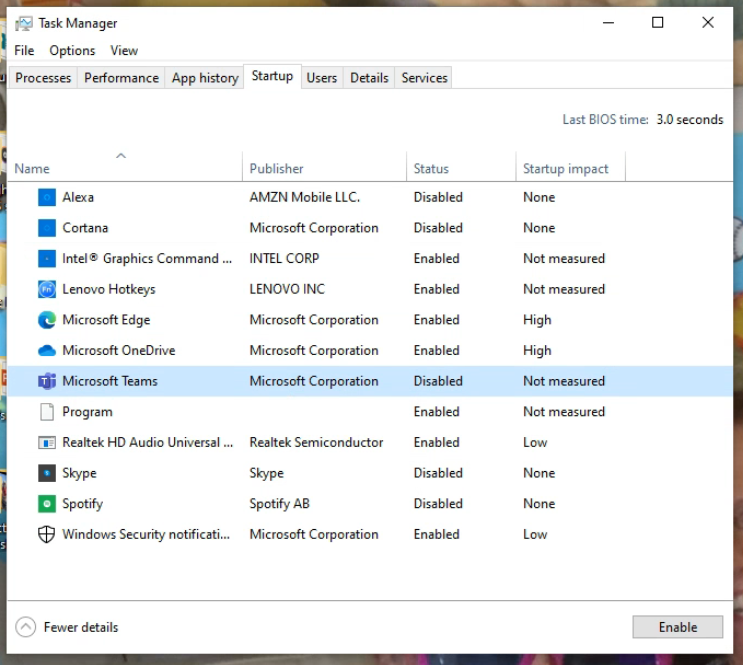Image resolution: width=743 pixels, height=665 pixels.
Task: Click Not measured impact for Lenovo Hotkeys
Action: point(564,289)
